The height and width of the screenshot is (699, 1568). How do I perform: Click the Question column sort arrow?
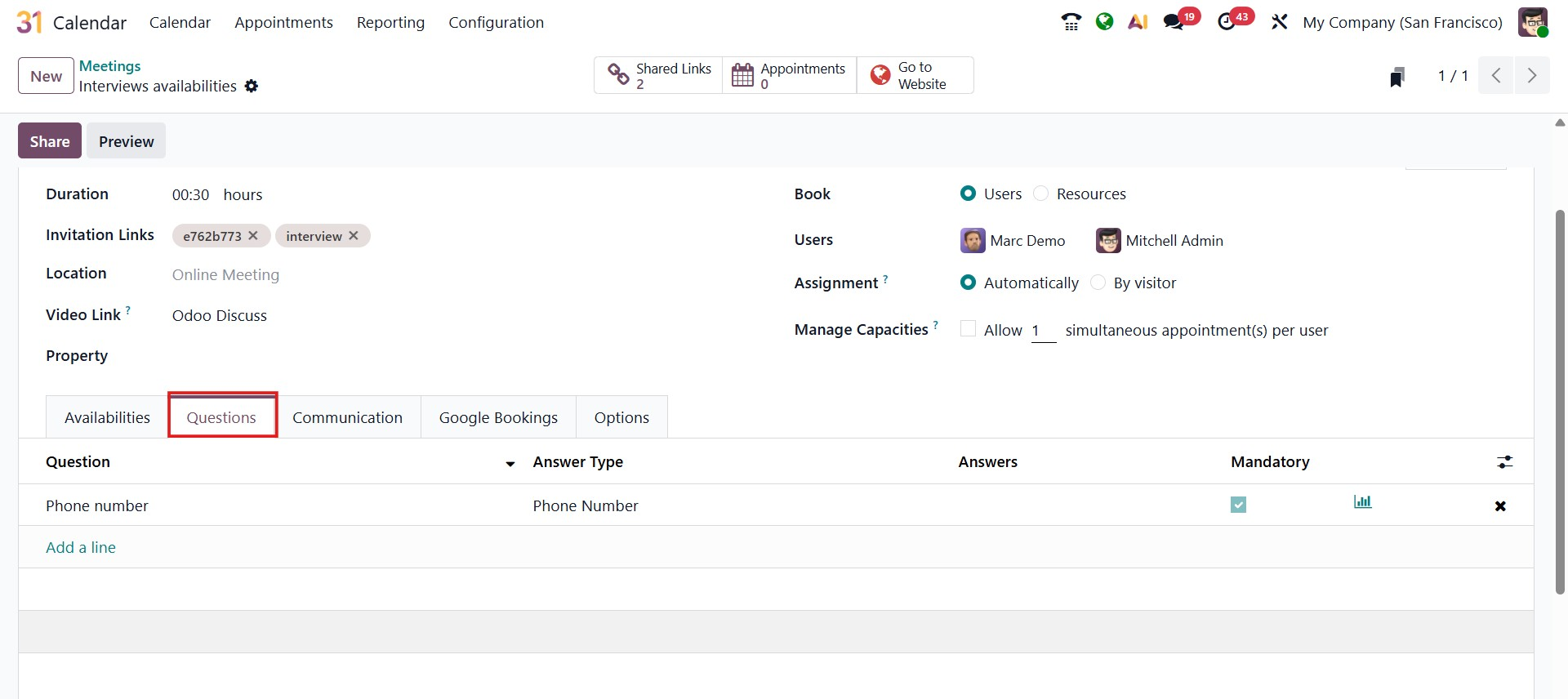click(x=510, y=464)
